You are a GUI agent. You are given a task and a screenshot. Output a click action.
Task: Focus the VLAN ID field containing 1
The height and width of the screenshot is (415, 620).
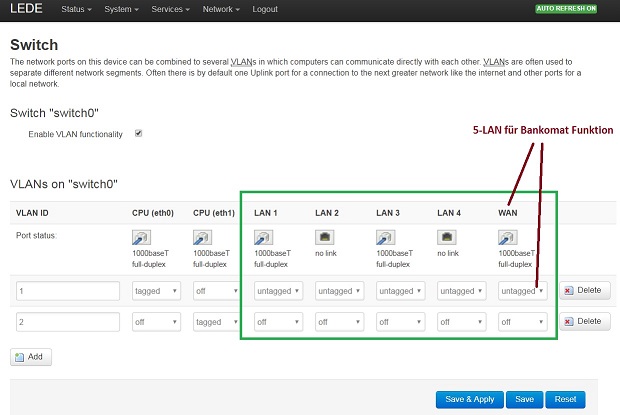tap(68, 291)
